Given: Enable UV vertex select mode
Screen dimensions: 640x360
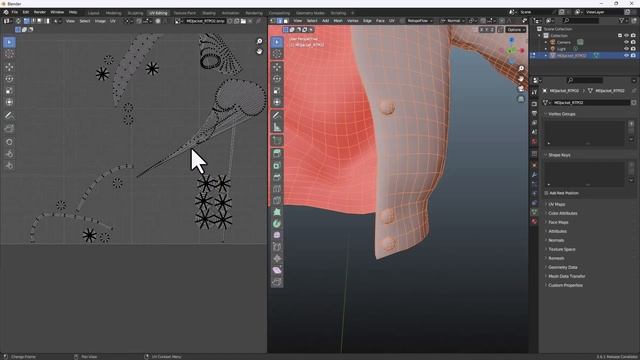Looking at the screenshot, I should tap(27, 21).
